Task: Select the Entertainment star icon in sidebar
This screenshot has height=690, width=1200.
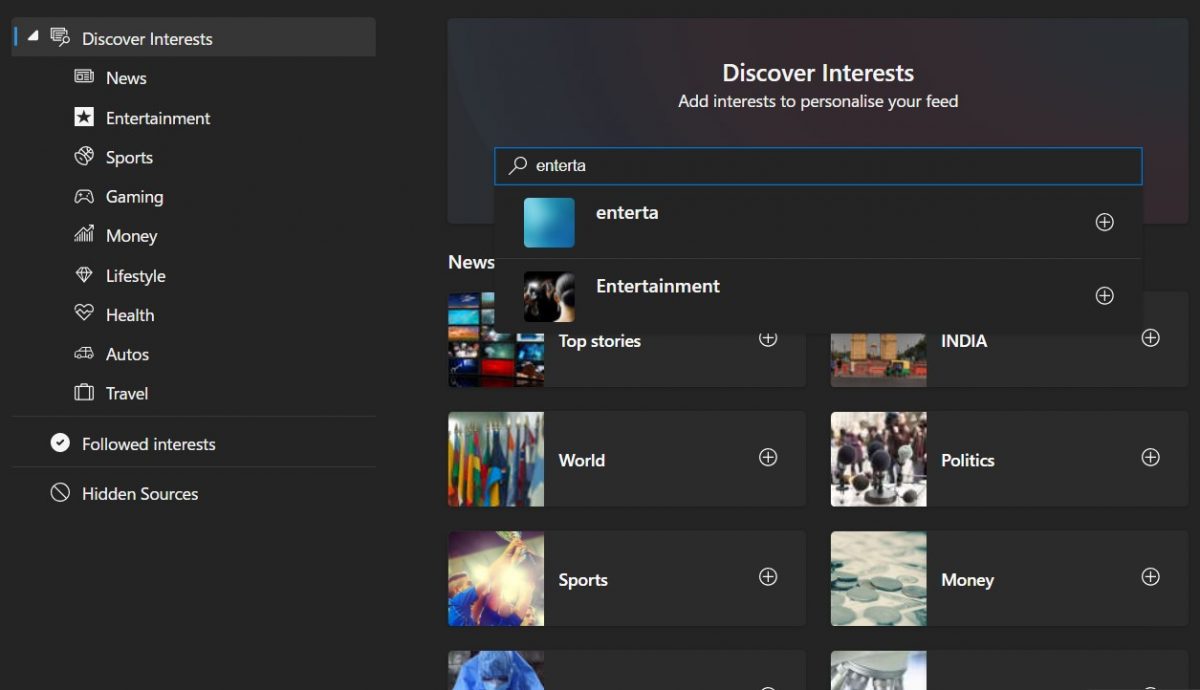Action: click(84, 118)
